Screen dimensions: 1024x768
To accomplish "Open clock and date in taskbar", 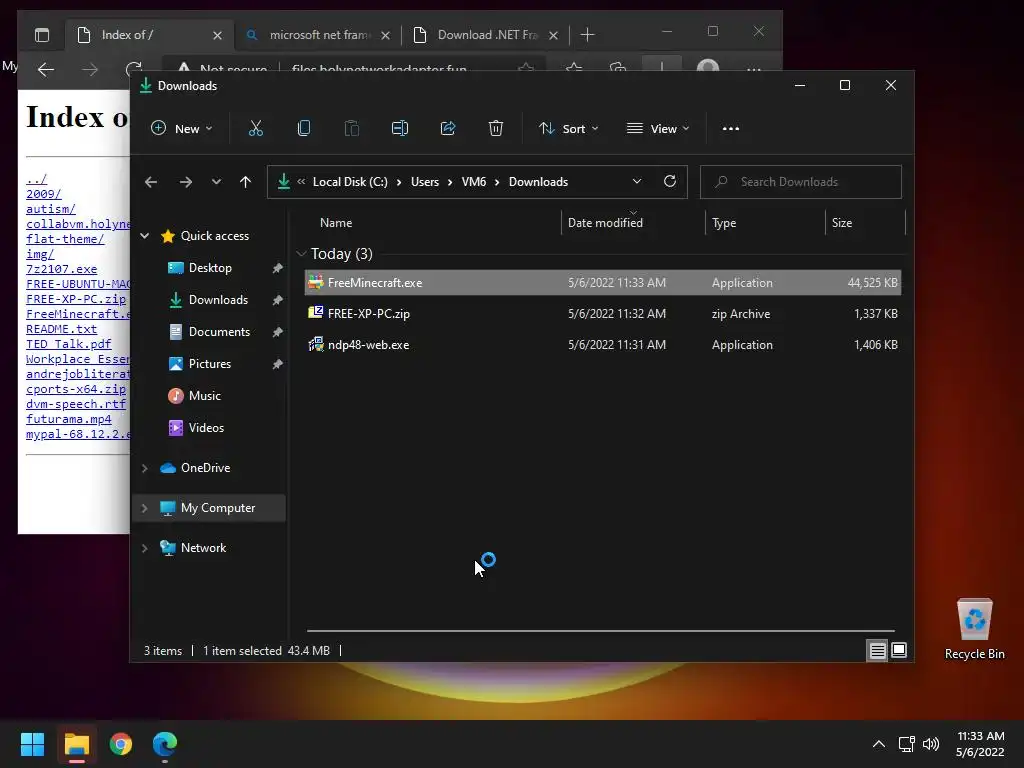I will [980, 744].
